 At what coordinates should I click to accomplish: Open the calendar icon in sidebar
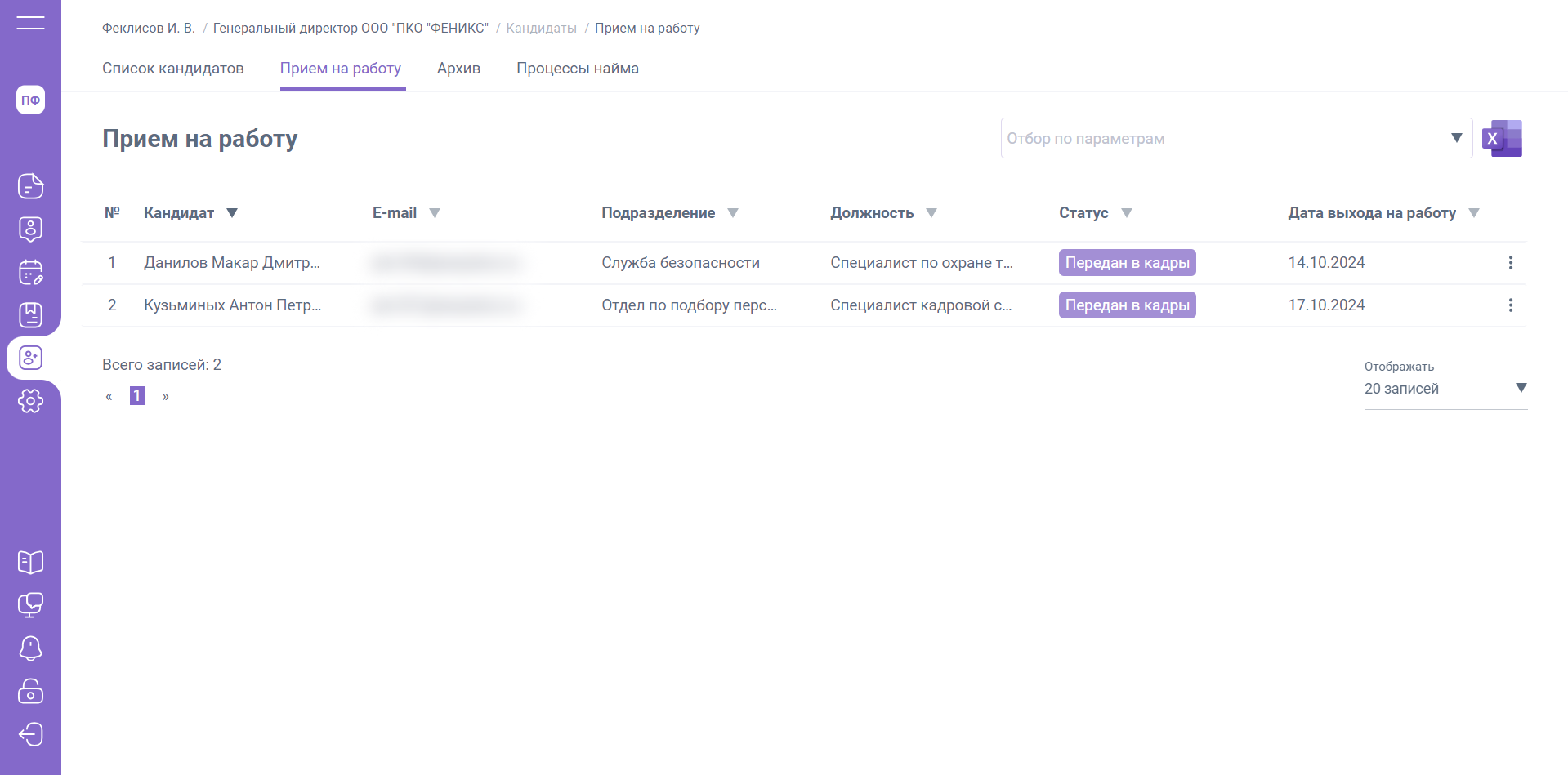click(30, 272)
